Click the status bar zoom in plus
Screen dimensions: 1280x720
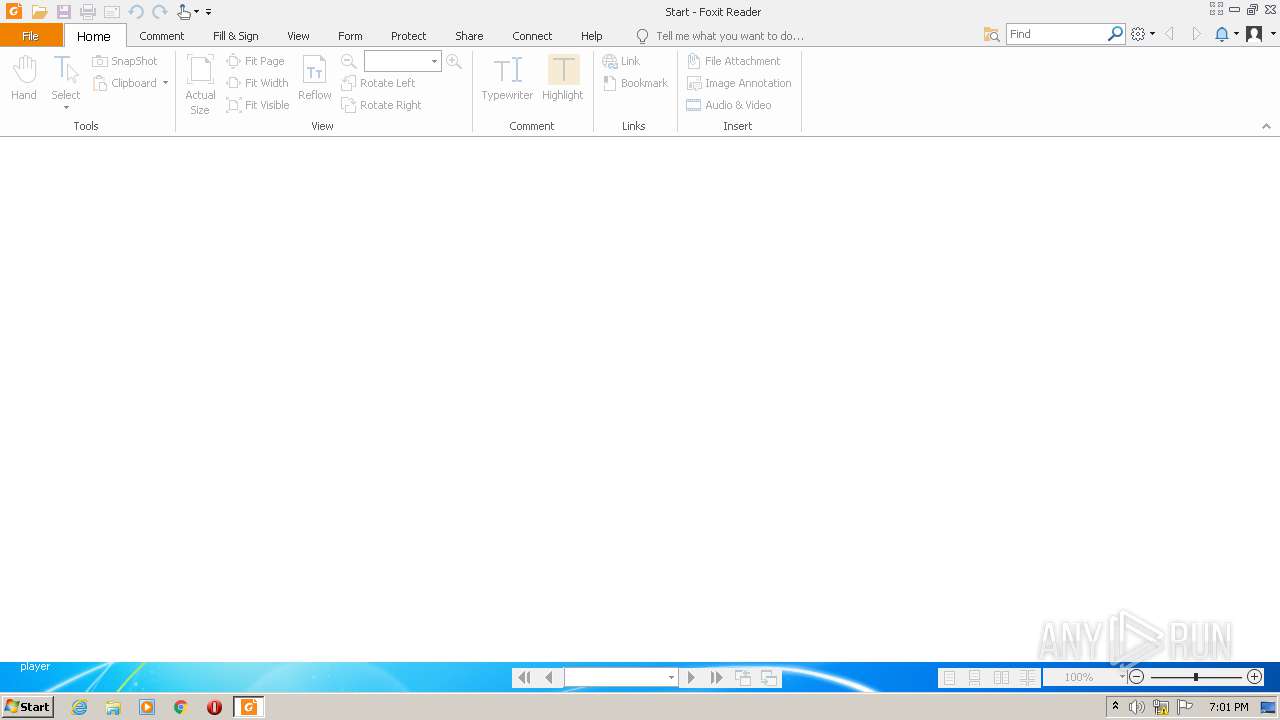tap(1255, 677)
